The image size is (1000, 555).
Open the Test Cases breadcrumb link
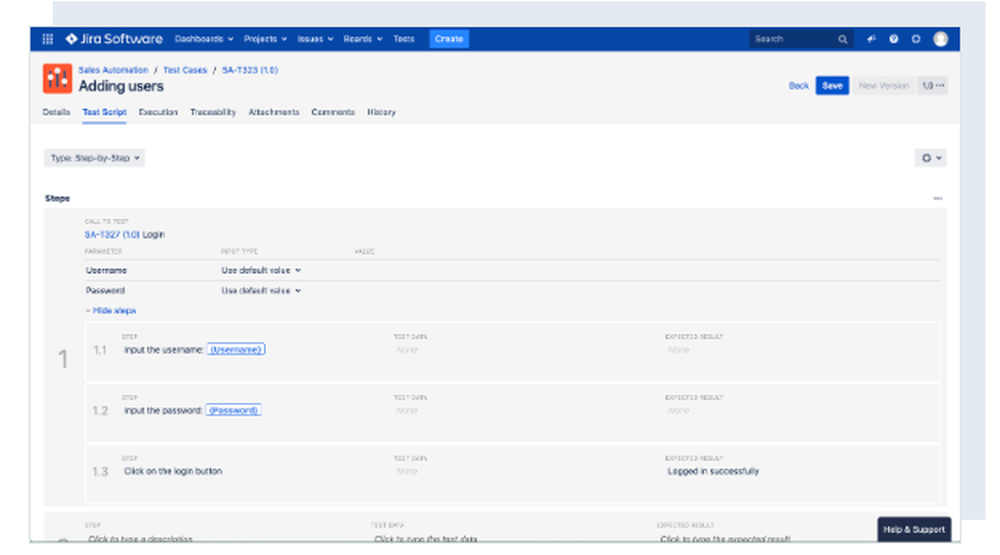click(185, 70)
